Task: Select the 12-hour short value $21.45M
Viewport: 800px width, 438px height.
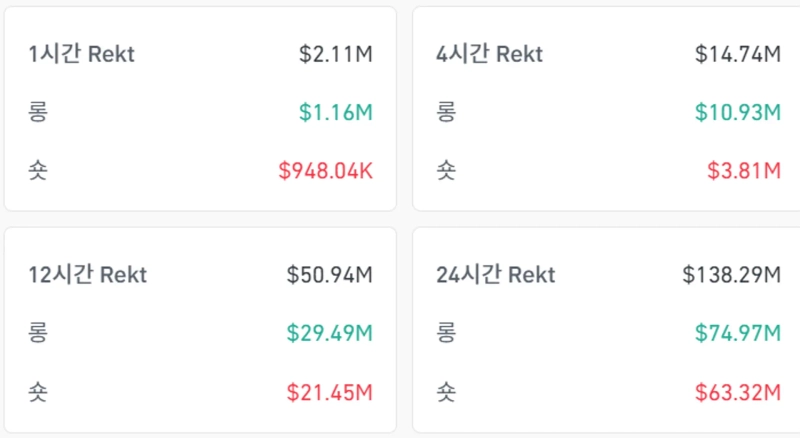Action: pos(330,391)
